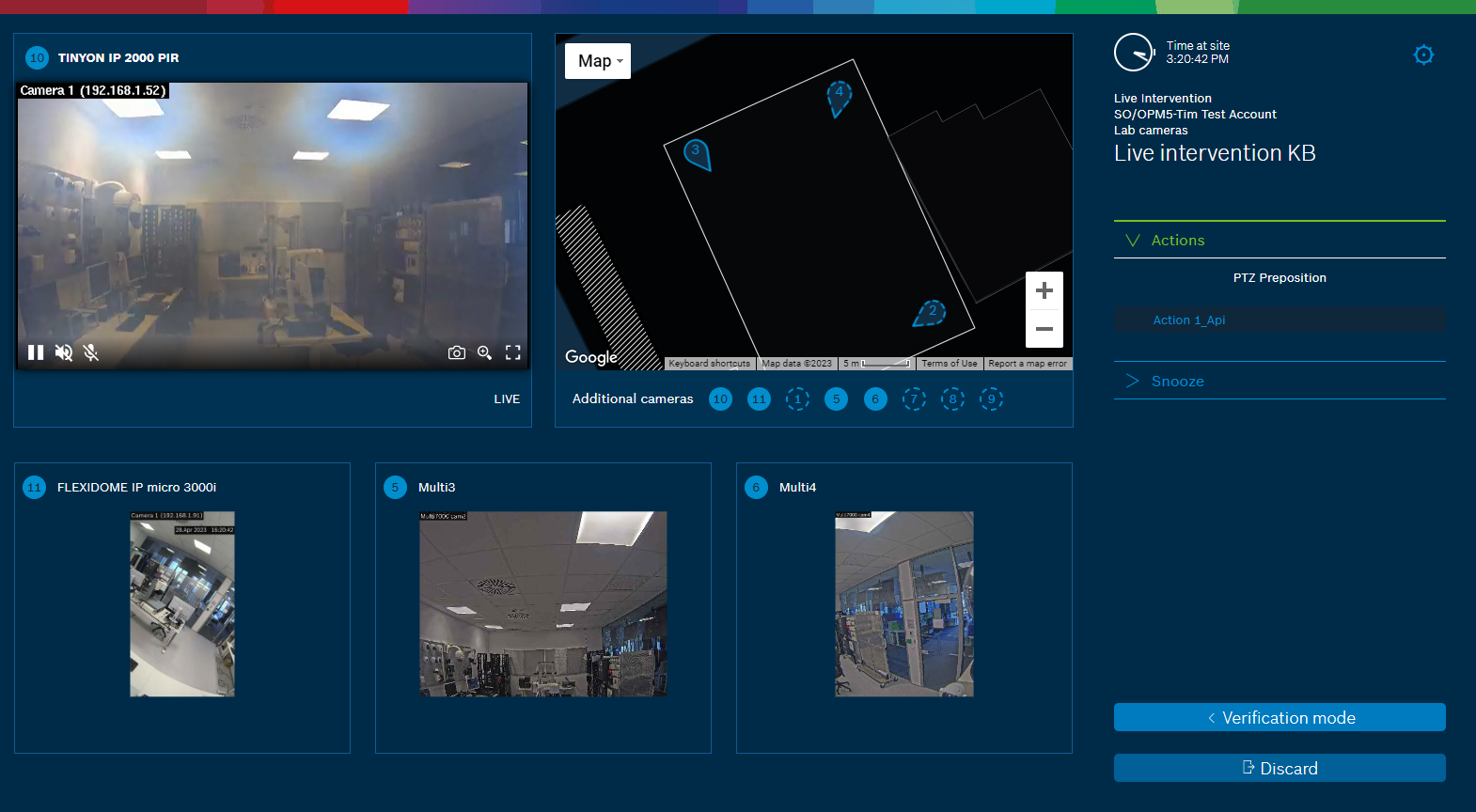Unmute the camera audio speaker
Image resolution: width=1476 pixels, height=812 pixels.
click(x=64, y=352)
